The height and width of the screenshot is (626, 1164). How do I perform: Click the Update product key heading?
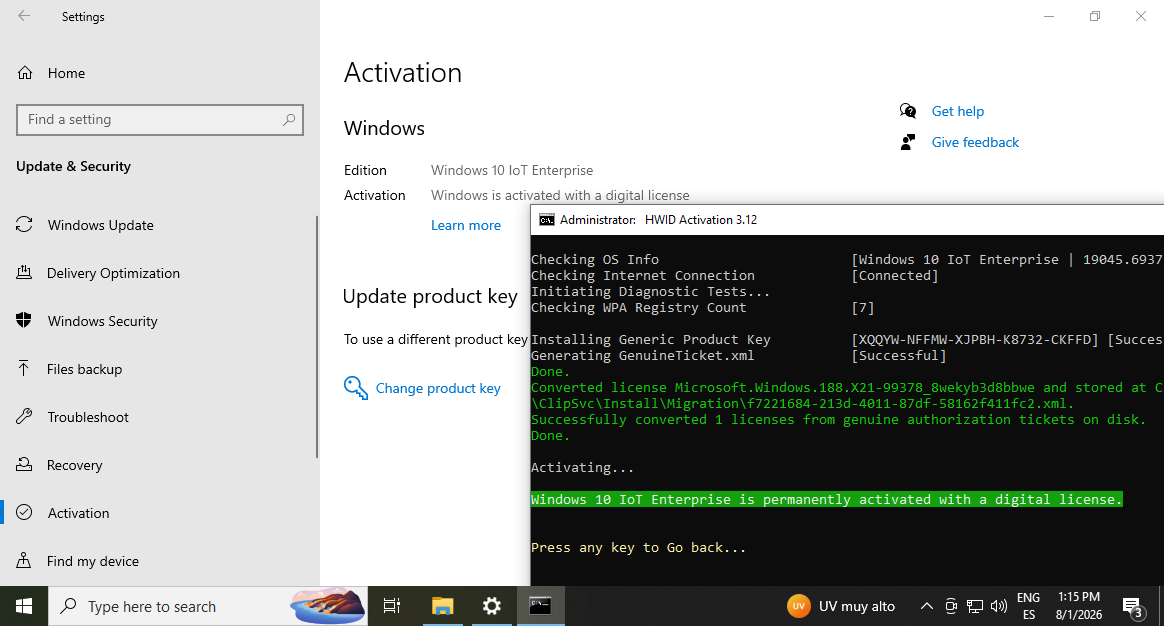click(x=430, y=296)
